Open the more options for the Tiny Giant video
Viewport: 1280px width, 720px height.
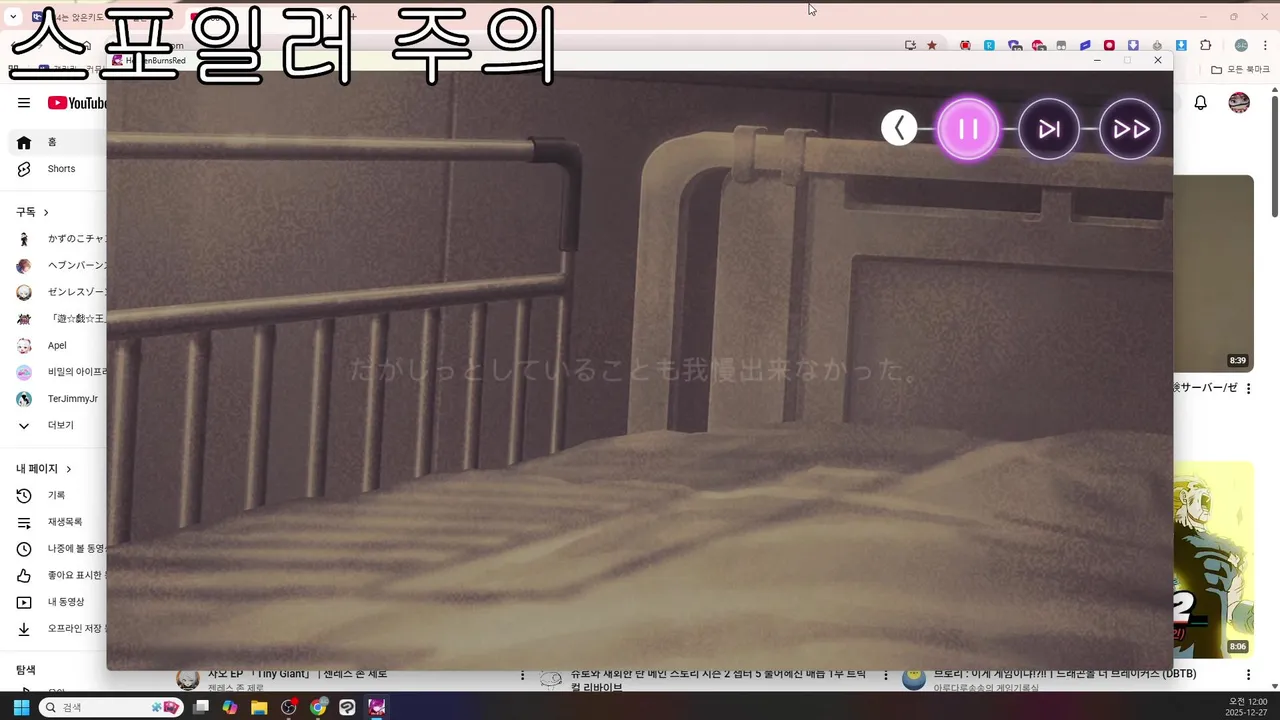coord(522,676)
